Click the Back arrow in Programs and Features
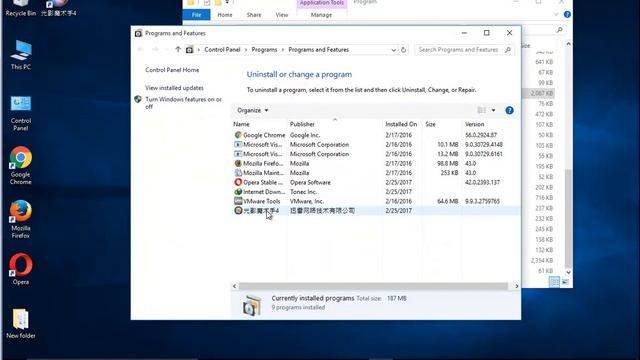 coord(140,49)
